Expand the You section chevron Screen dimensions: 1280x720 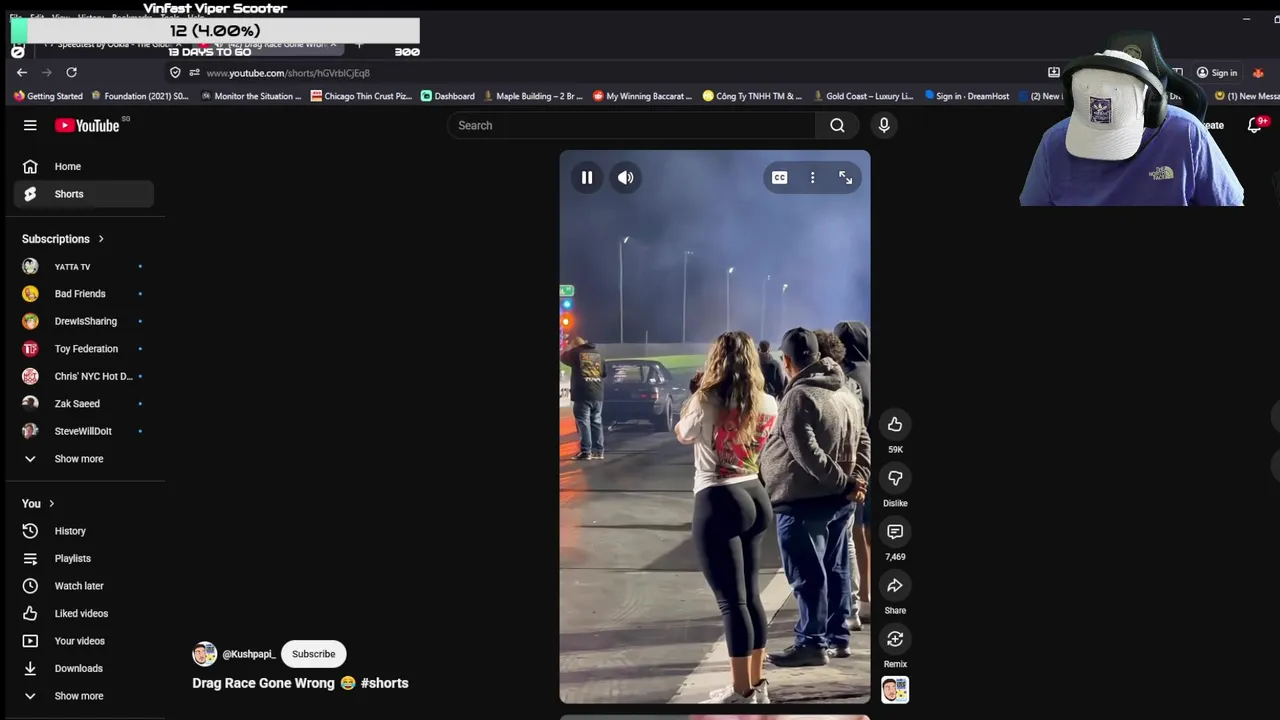pyautogui.click(x=51, y=504)
